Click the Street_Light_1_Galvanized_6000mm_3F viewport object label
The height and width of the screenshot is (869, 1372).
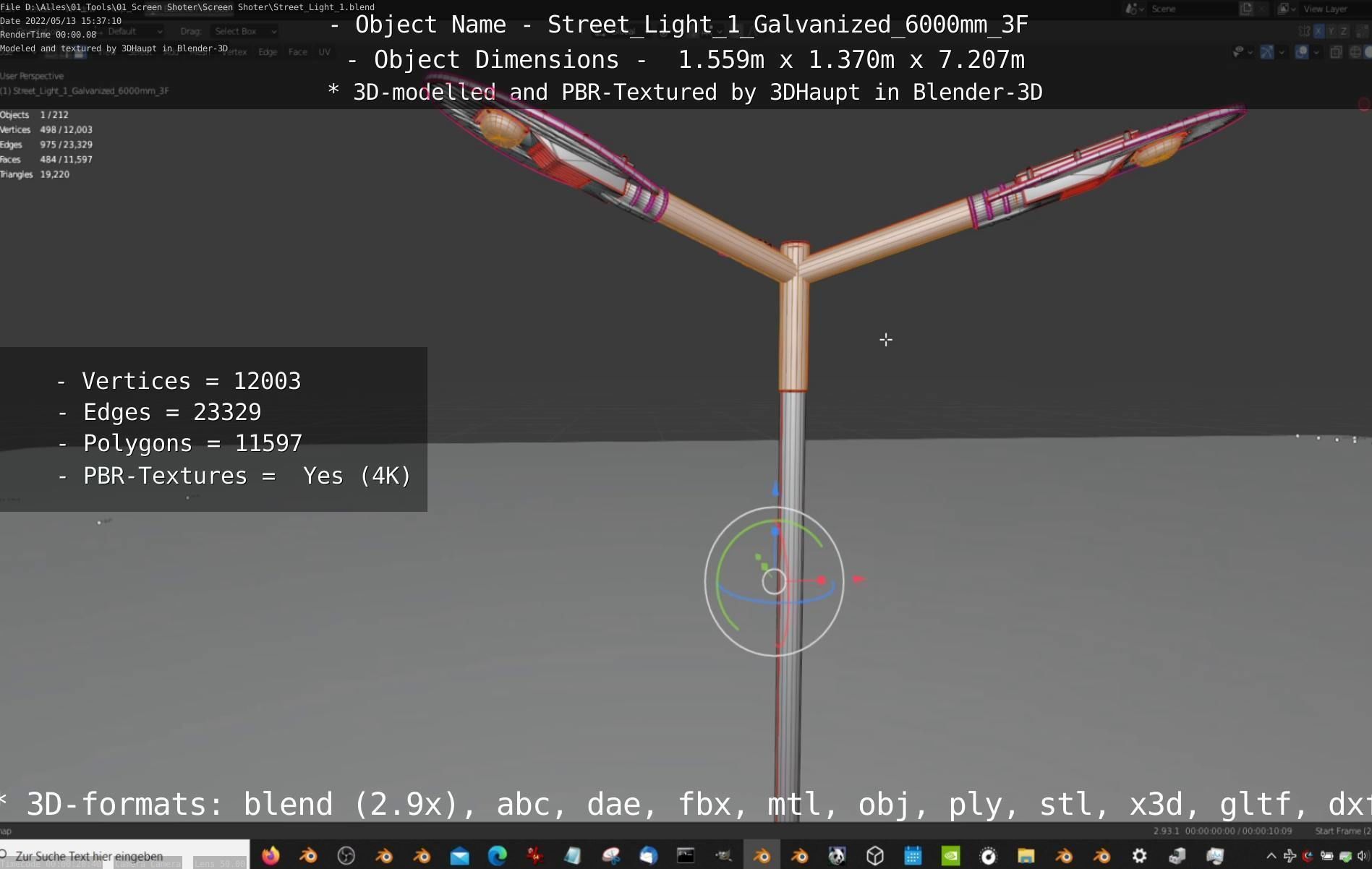click(85, 91)
